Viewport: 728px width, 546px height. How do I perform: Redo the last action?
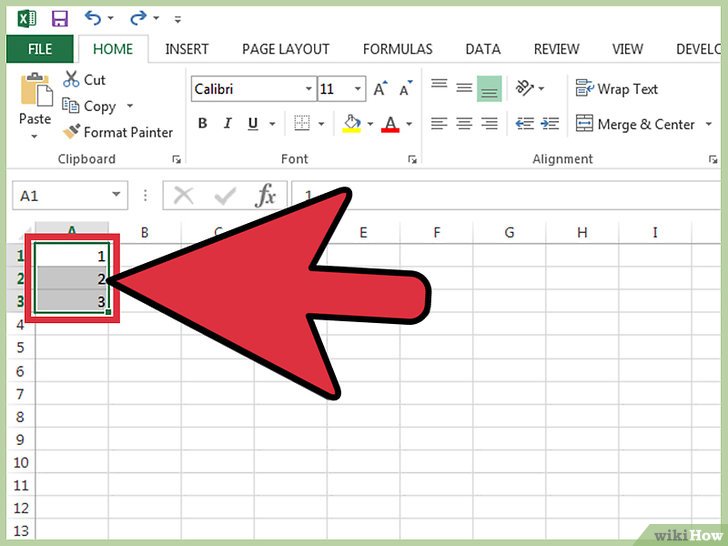pyautogui.click(x=138, y=18)
